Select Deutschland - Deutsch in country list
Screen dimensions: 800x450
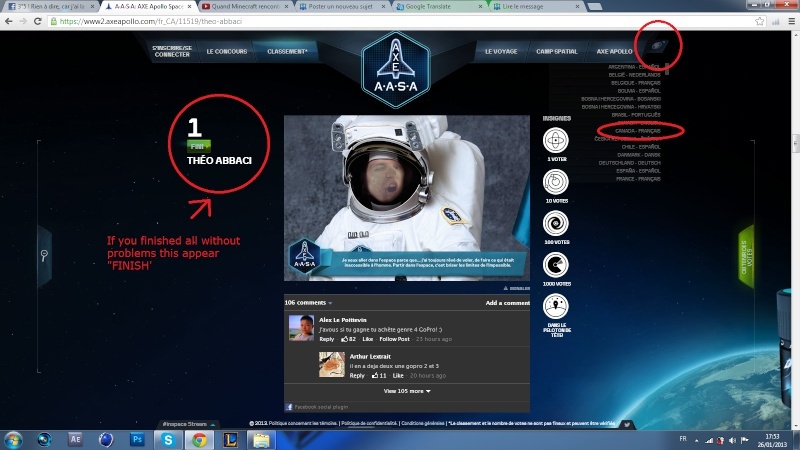coord(630,163)
